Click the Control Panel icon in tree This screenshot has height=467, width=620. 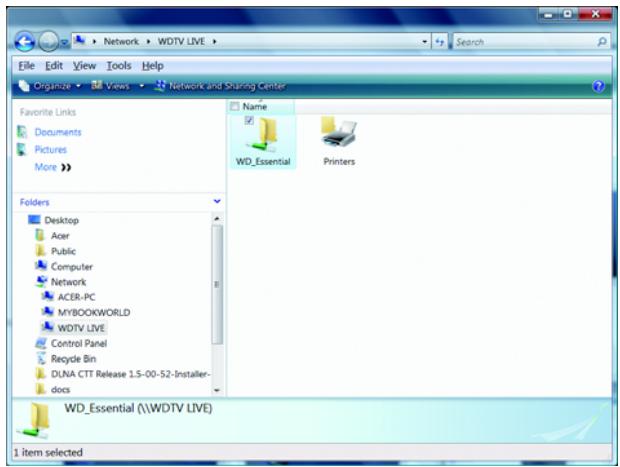point(41,343)
